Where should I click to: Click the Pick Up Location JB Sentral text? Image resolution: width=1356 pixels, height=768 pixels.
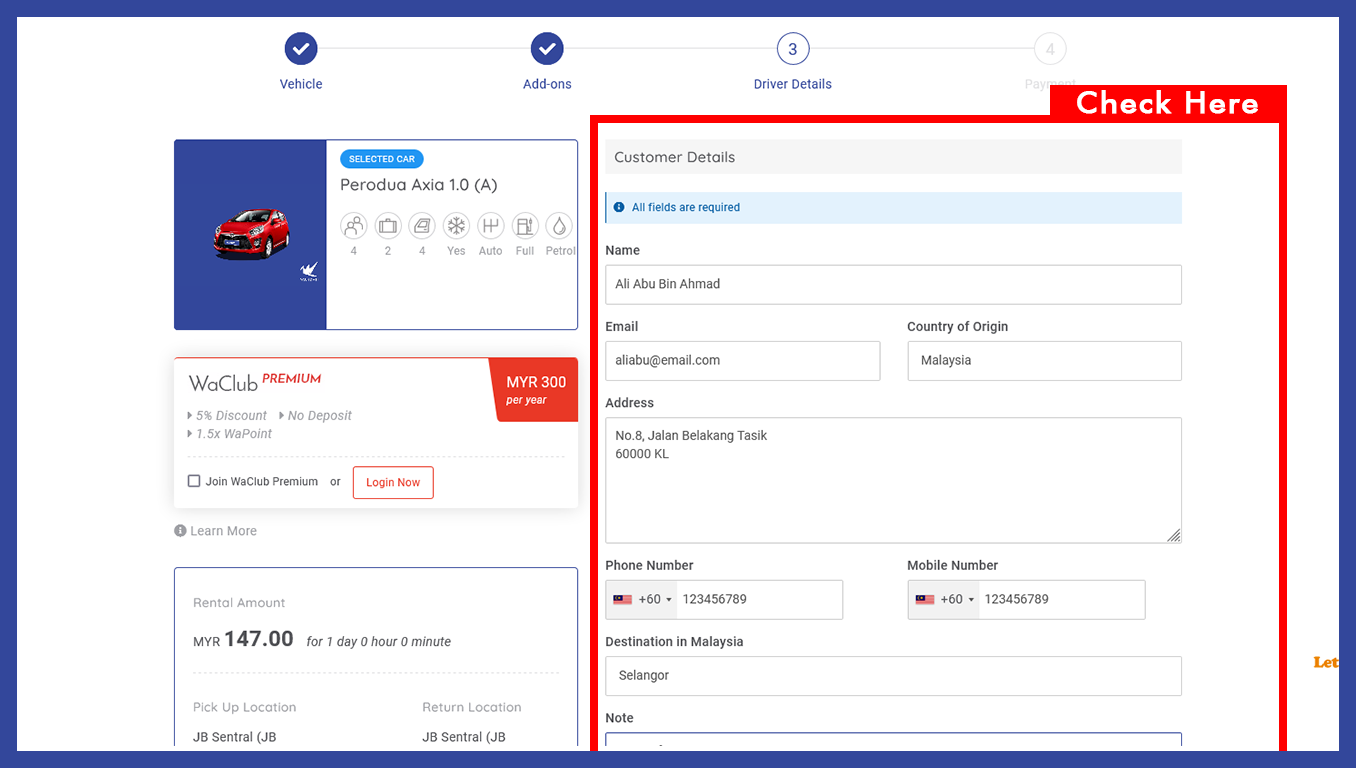[x=235, y=738]
